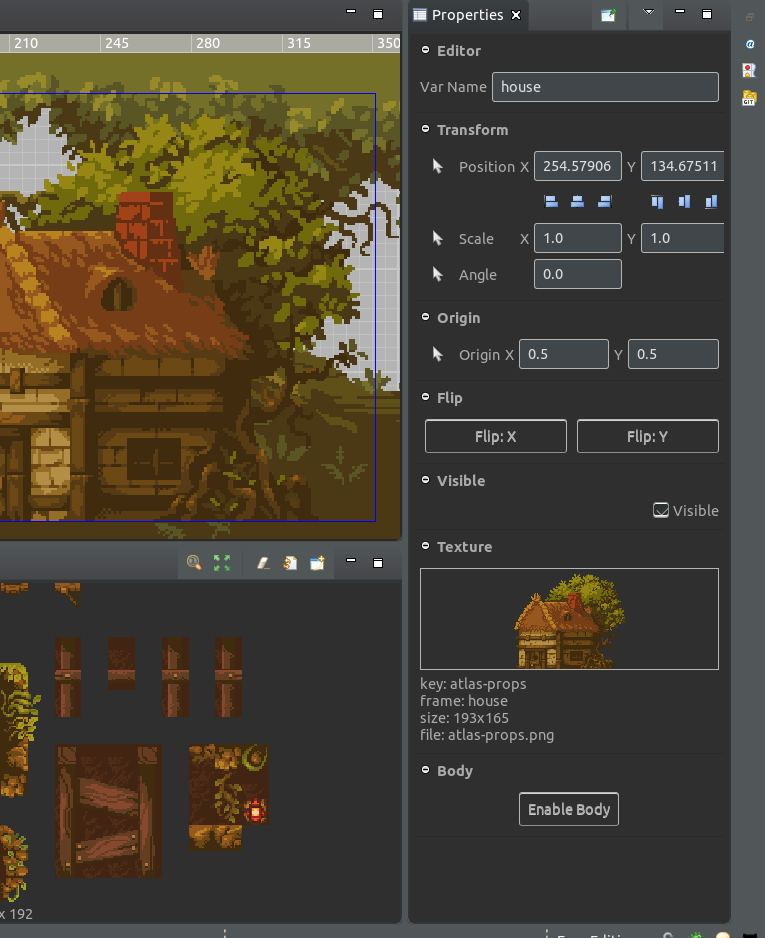The height and width of the screenshot is (938, 765).
Task: Collapse the Texture section
Action: pos(426,547)
